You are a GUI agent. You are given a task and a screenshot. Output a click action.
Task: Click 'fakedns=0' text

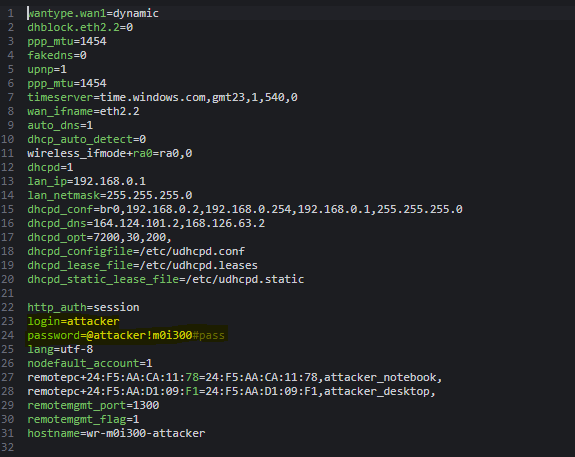57,55
